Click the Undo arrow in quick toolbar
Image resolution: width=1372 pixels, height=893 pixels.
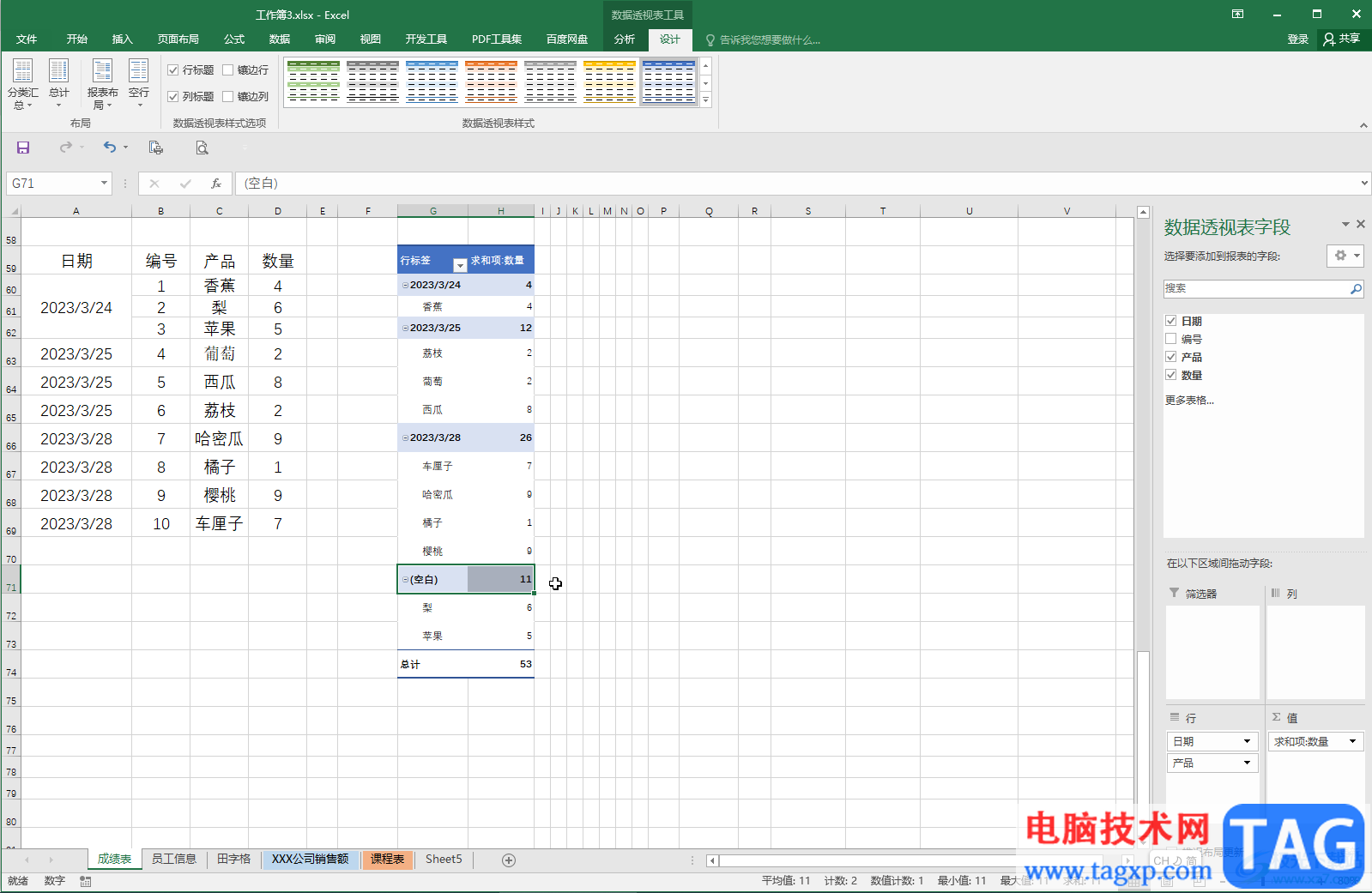tap(110, 148)
